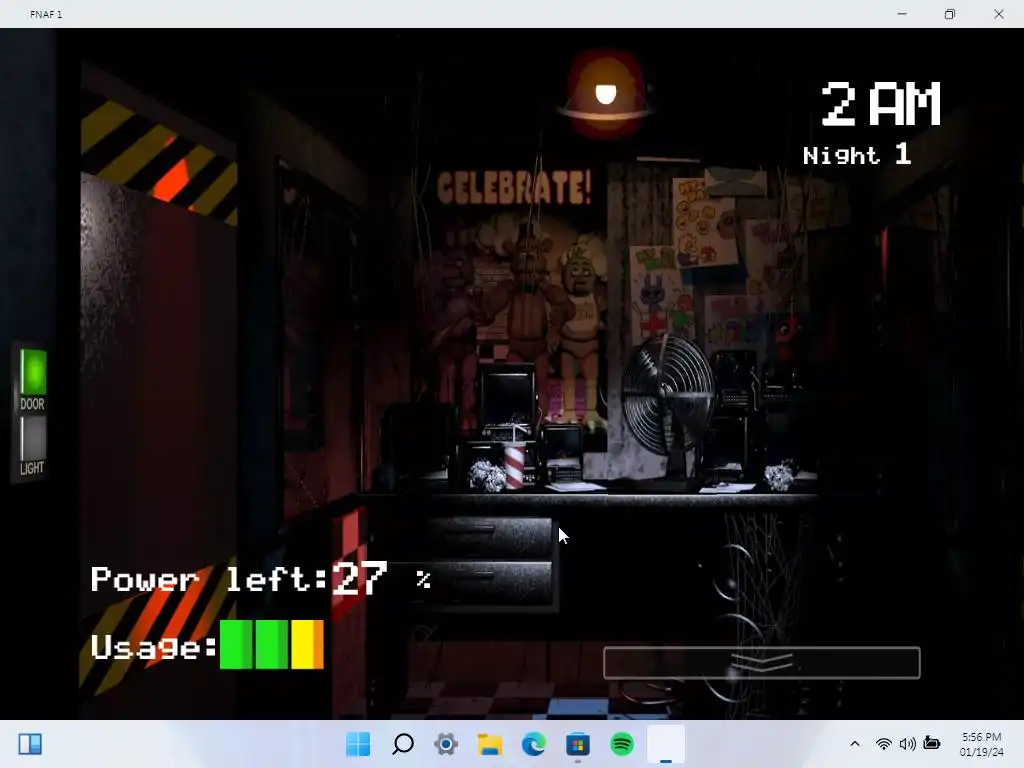
Task: Open the Widgets panel icon
Action: [30, 744]
